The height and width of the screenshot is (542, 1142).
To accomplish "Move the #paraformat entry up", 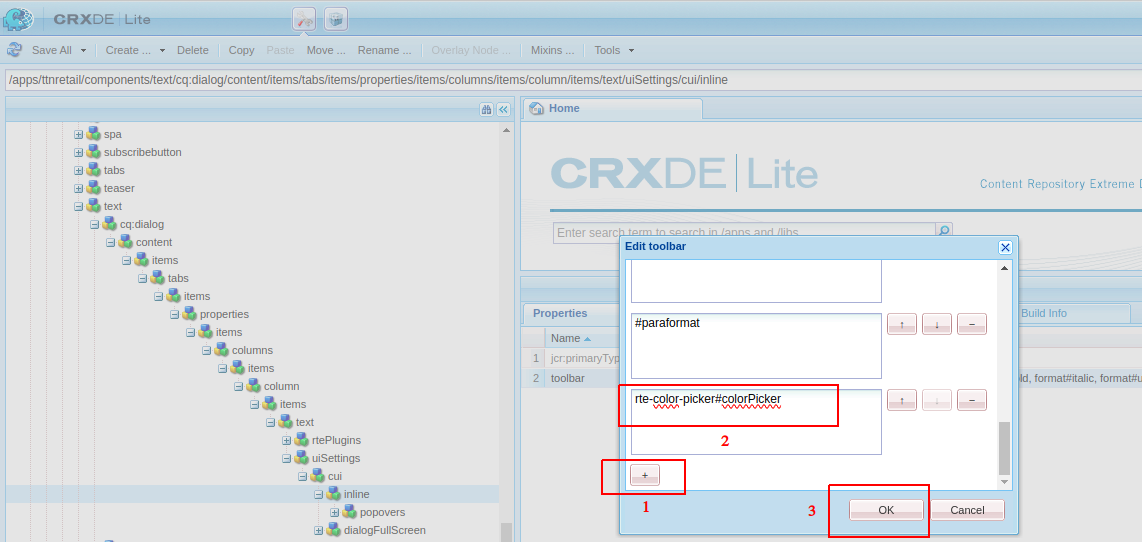I will 902,324.
